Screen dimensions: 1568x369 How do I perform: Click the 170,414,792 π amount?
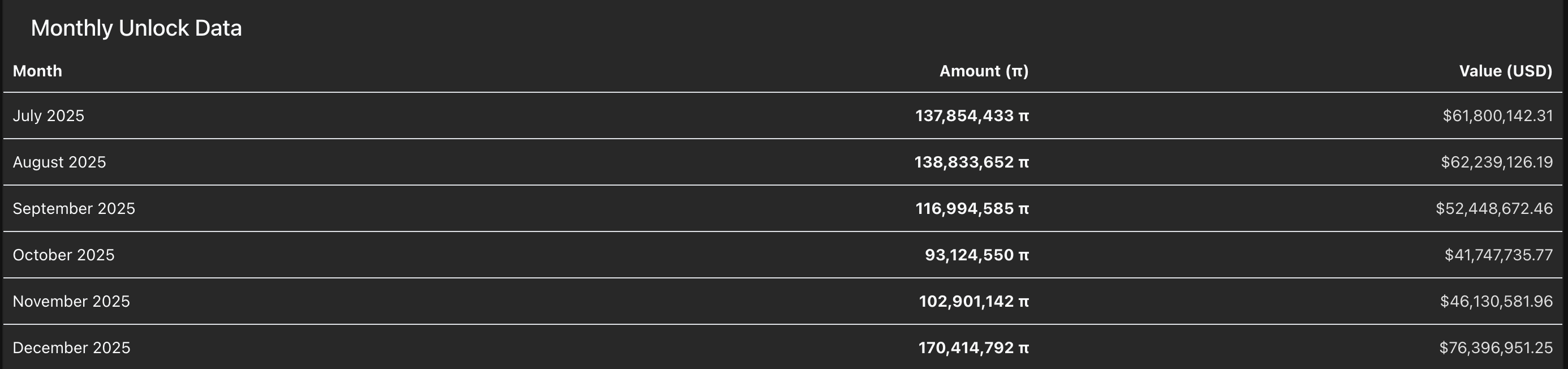(x=973, y=347)
